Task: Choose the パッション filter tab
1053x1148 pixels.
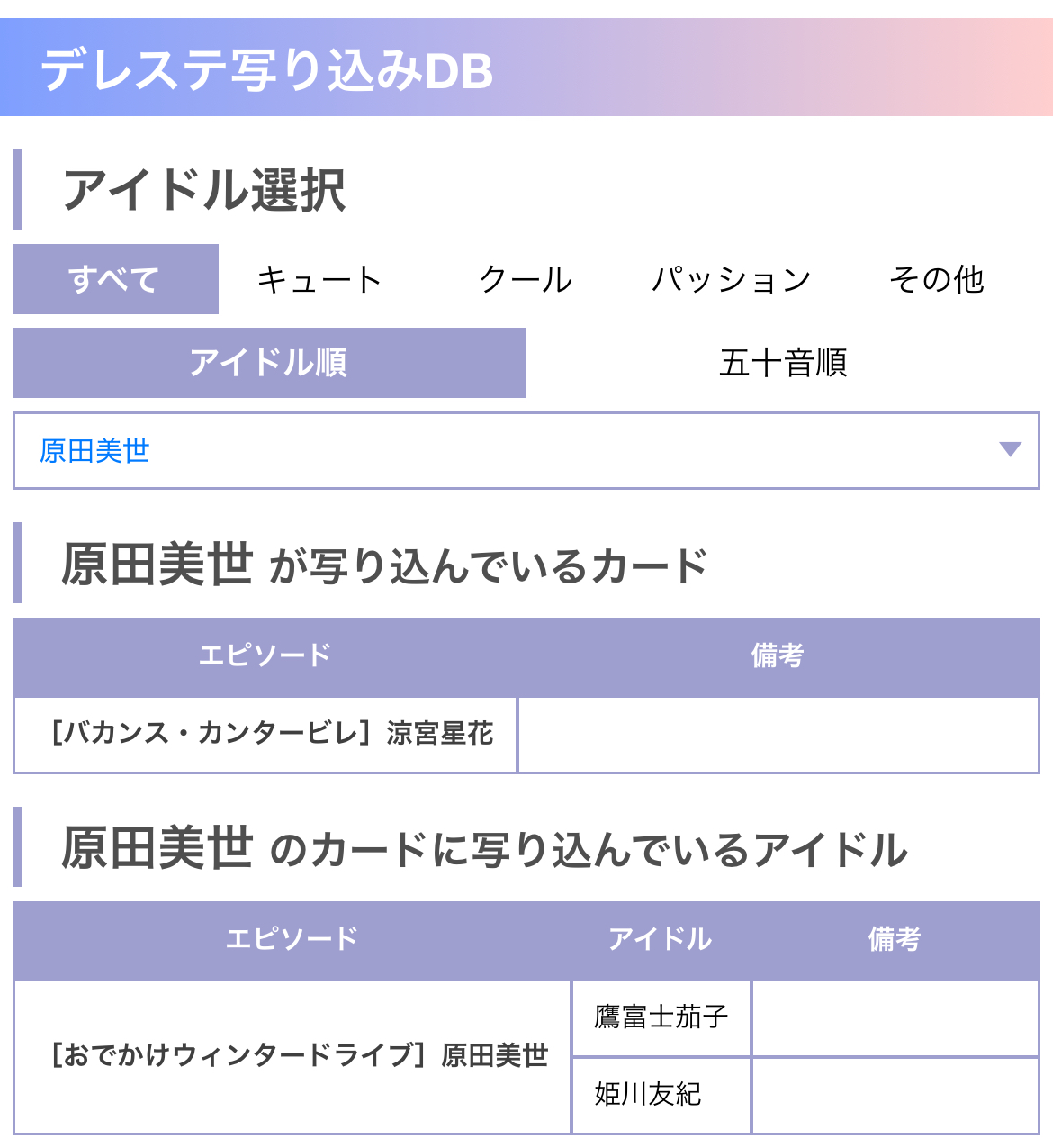Action: (x=731, y=279)
